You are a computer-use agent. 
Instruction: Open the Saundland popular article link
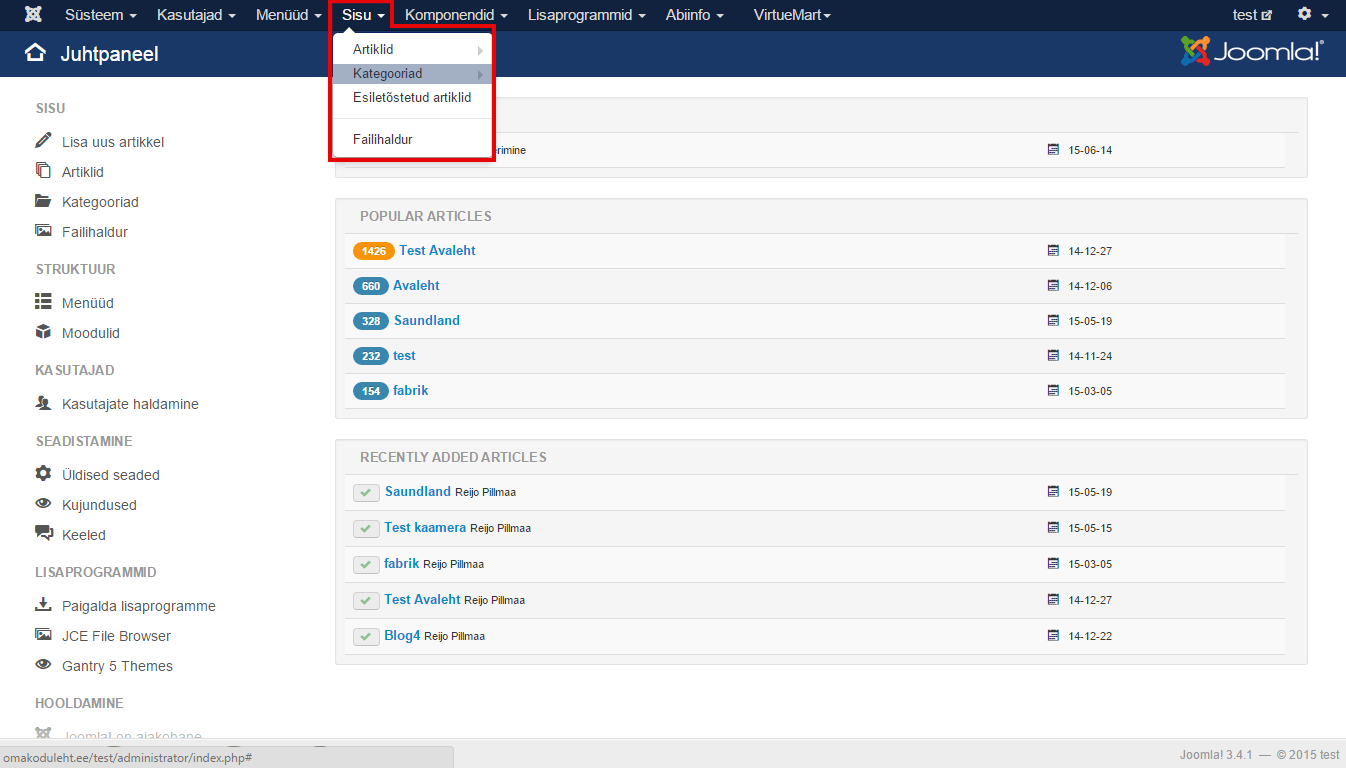click(427, 320)
